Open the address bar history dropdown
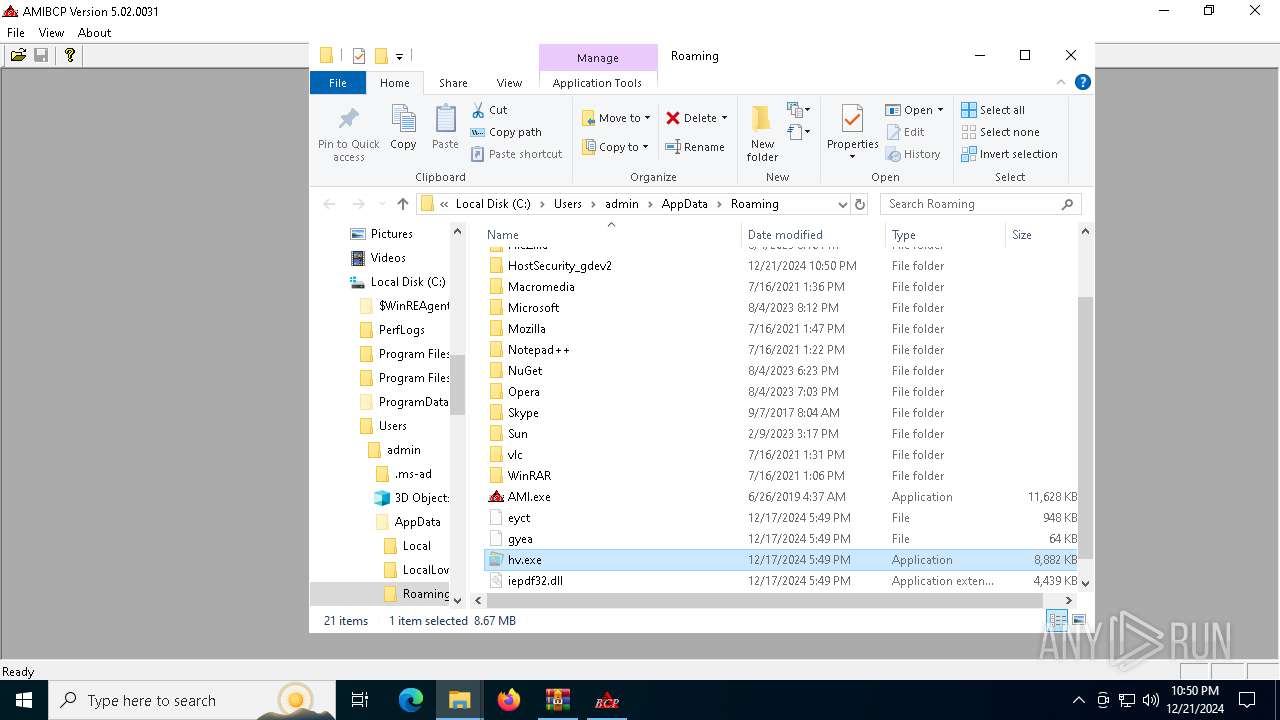This screenshot has height=720, width=1280. [x=842, y=204]
